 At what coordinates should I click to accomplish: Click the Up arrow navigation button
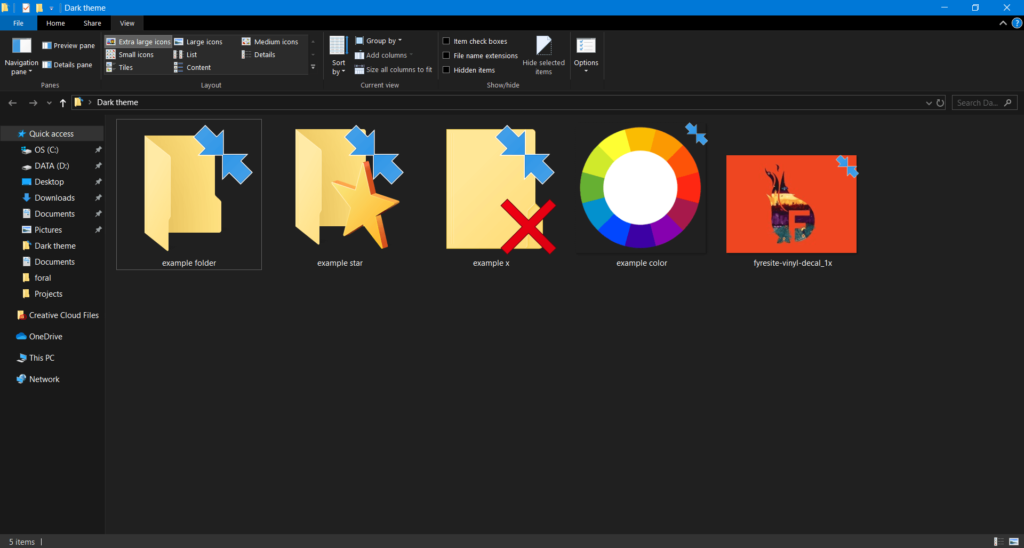point(63,102)
